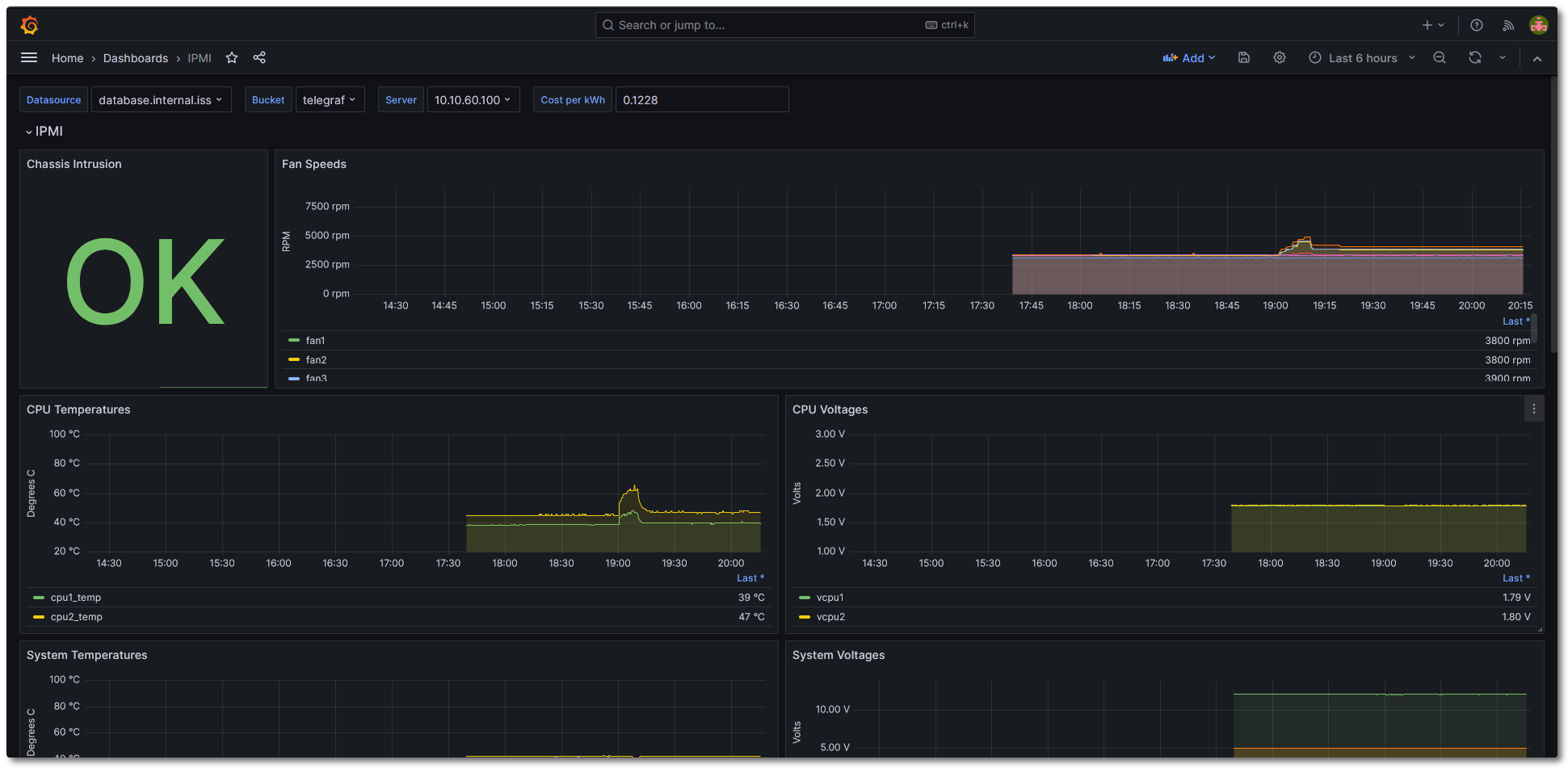Click the share dashboard icon
This screenshot has width=1568, height=768.
point(259,57)
